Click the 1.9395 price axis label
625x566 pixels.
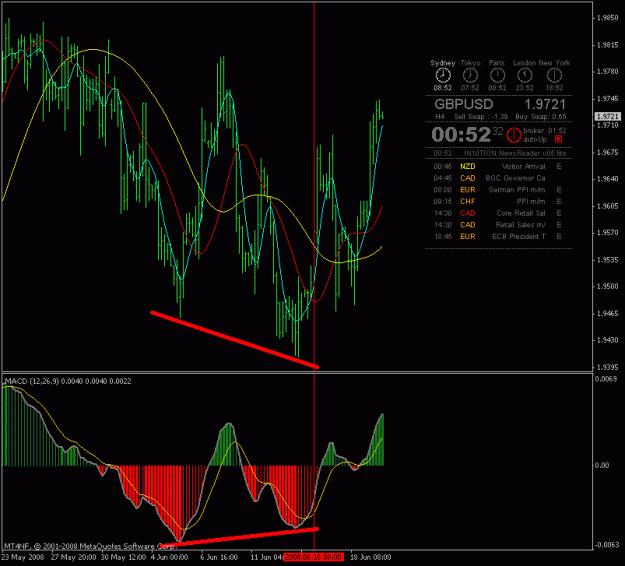point(607,367)
